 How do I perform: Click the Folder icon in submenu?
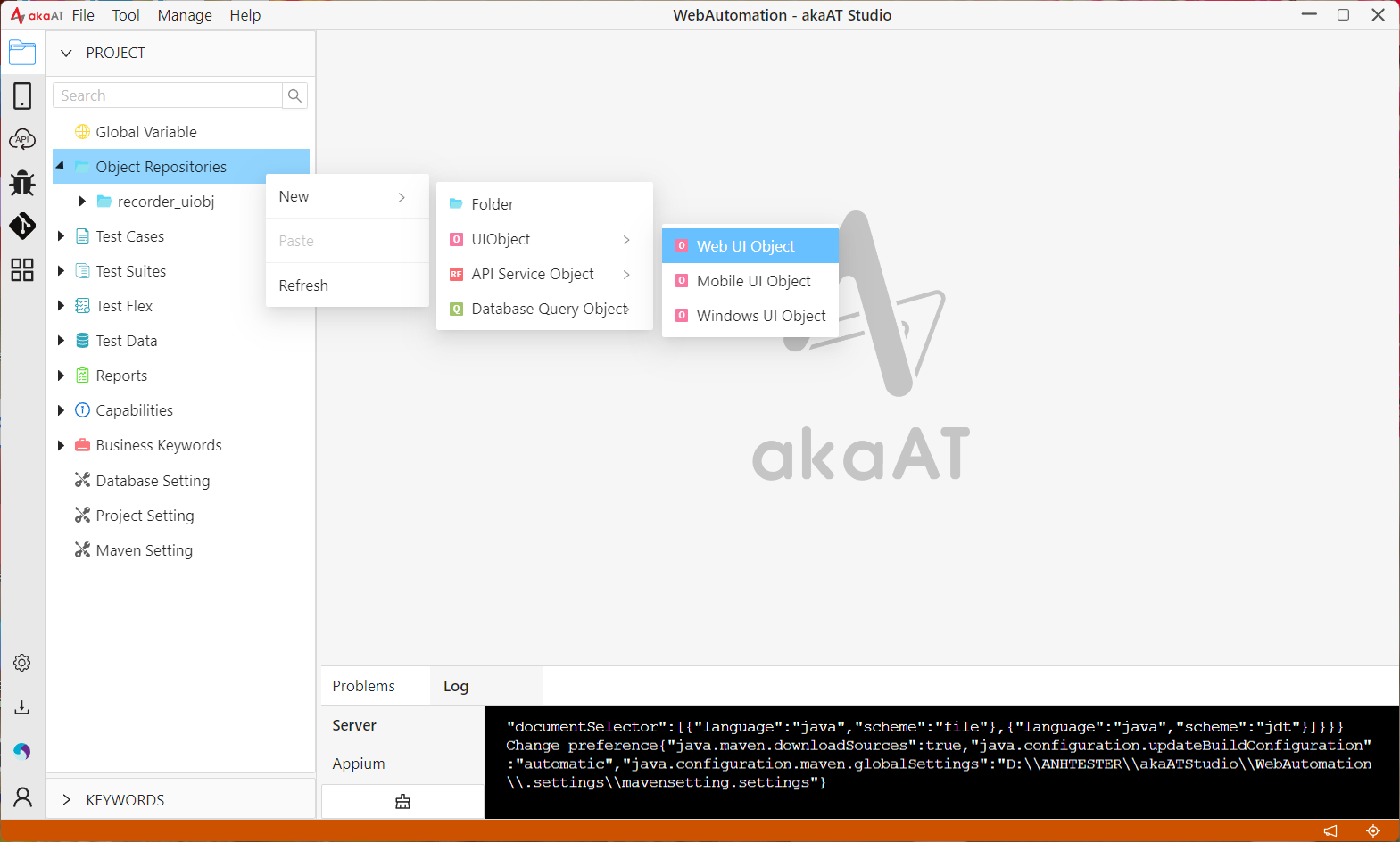pyautogui.click(x=456, y=204)
